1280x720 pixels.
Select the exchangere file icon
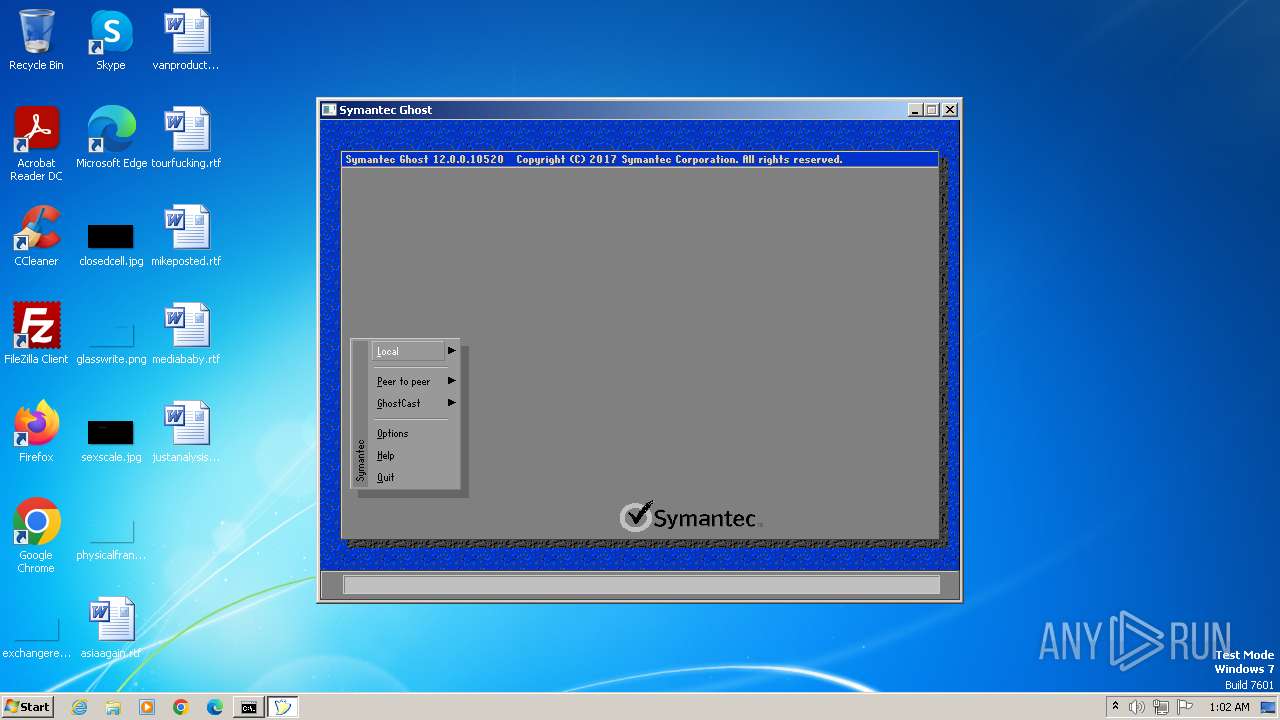[36, 629]
